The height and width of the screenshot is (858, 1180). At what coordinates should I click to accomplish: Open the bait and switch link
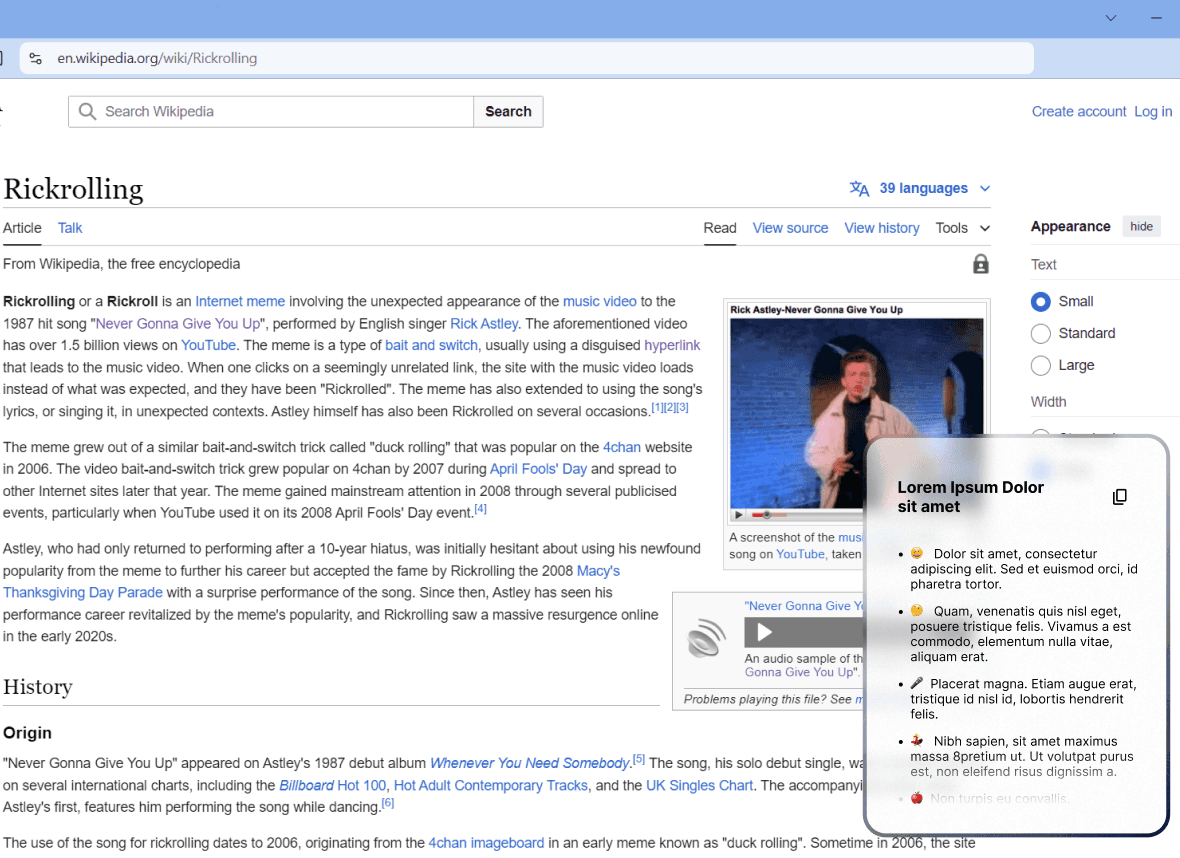(431, 345)
